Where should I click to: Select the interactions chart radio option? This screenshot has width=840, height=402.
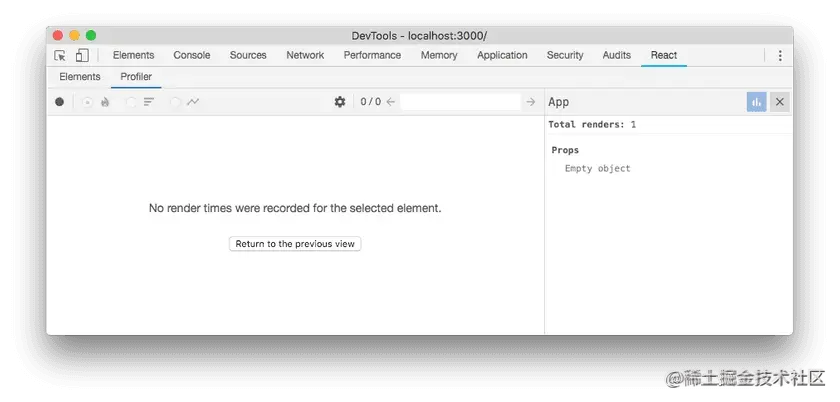175,102
